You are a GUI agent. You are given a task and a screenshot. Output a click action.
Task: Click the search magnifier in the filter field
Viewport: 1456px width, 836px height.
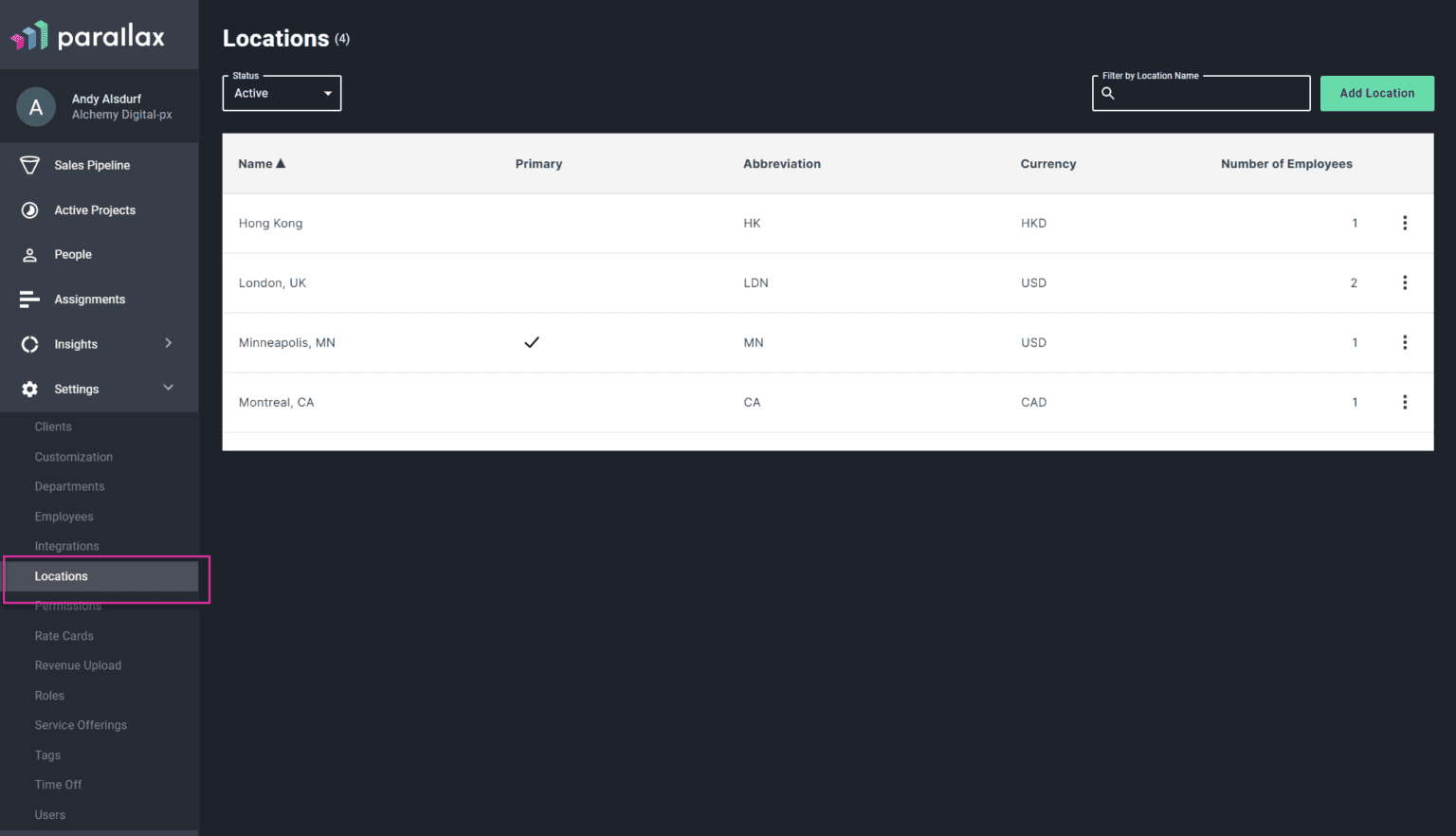tap(1108, 93)
